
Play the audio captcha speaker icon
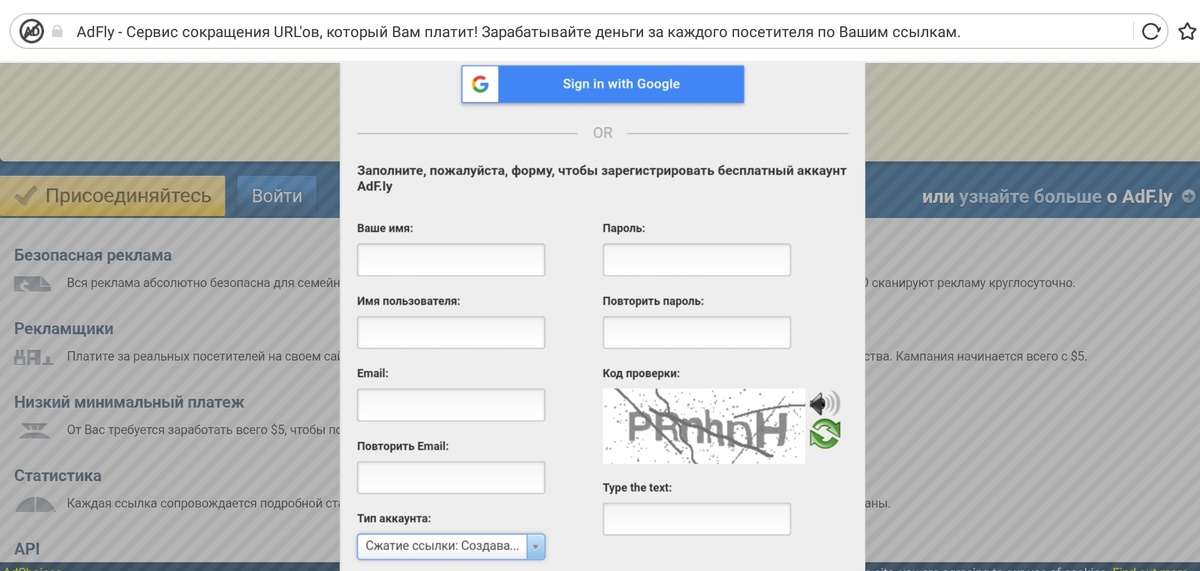coord(825,403)
